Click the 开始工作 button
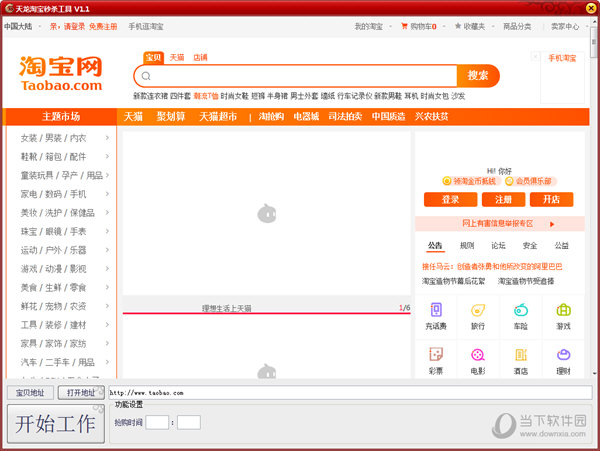Image resolution: width=600 pixels, height=451 pixels. click(x=56, y=424)
